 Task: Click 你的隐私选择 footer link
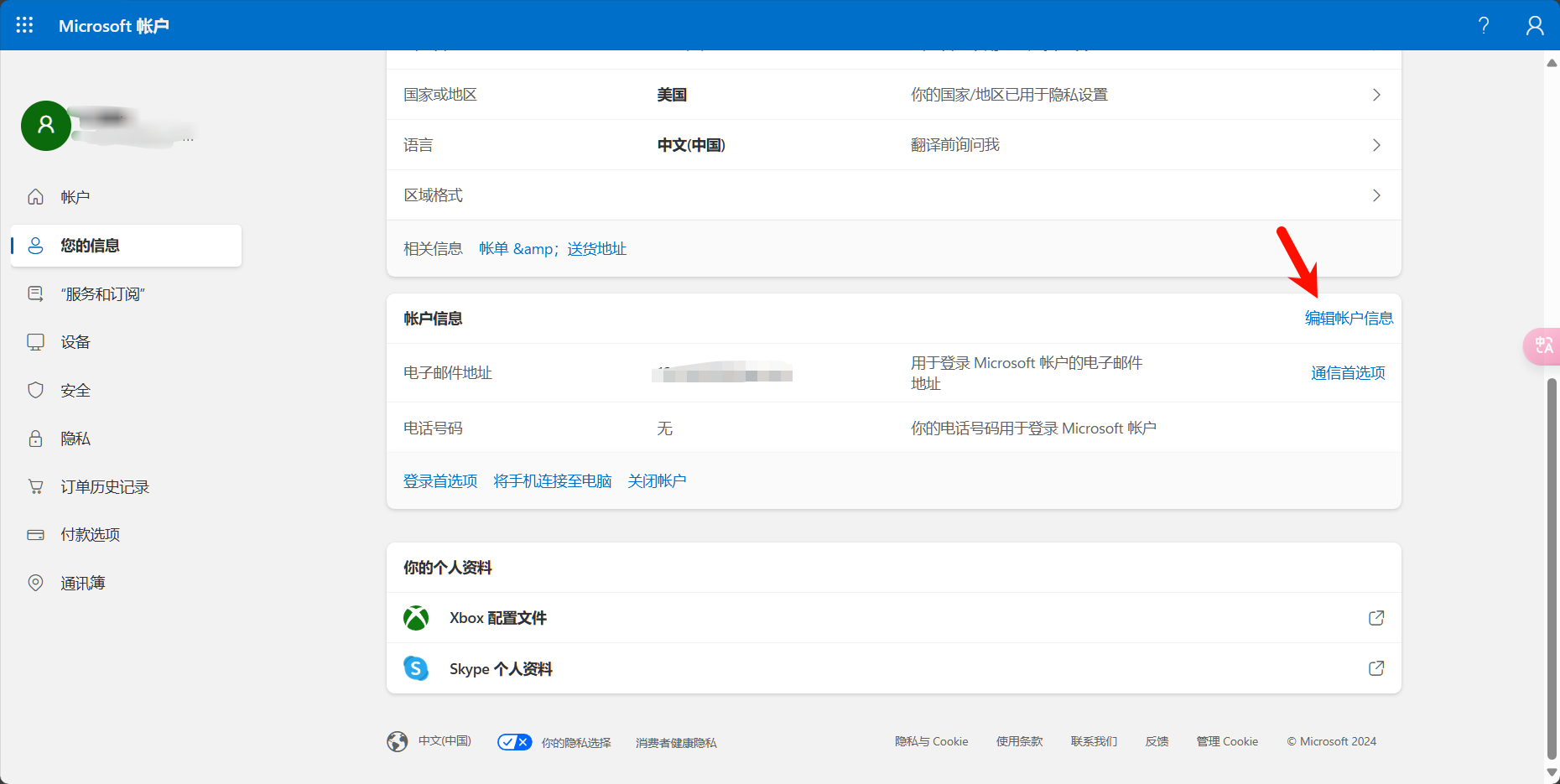point(576,743)
